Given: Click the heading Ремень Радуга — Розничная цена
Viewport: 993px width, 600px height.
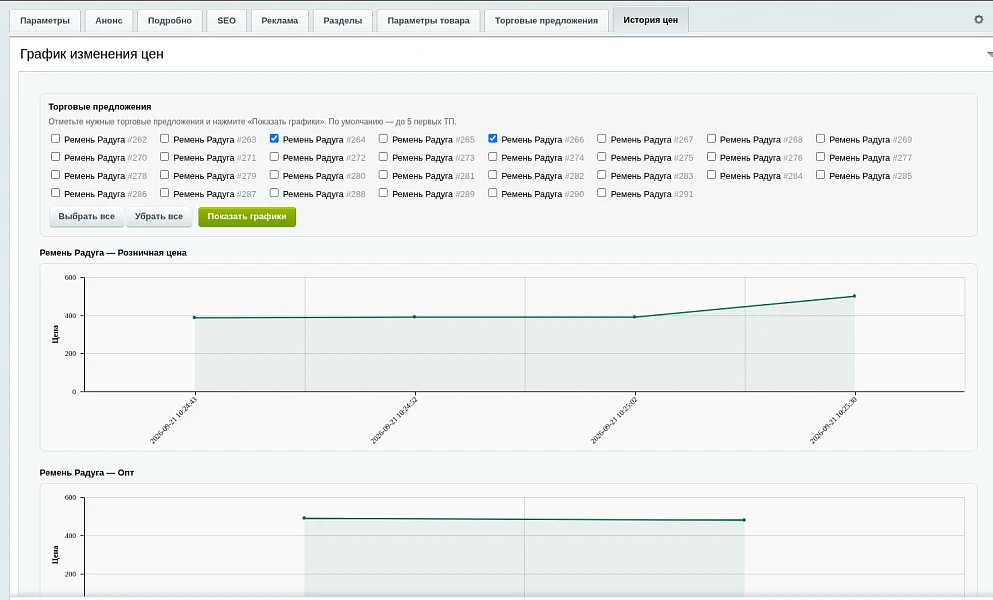Looking at the screenshot, I should click(113, 253).
